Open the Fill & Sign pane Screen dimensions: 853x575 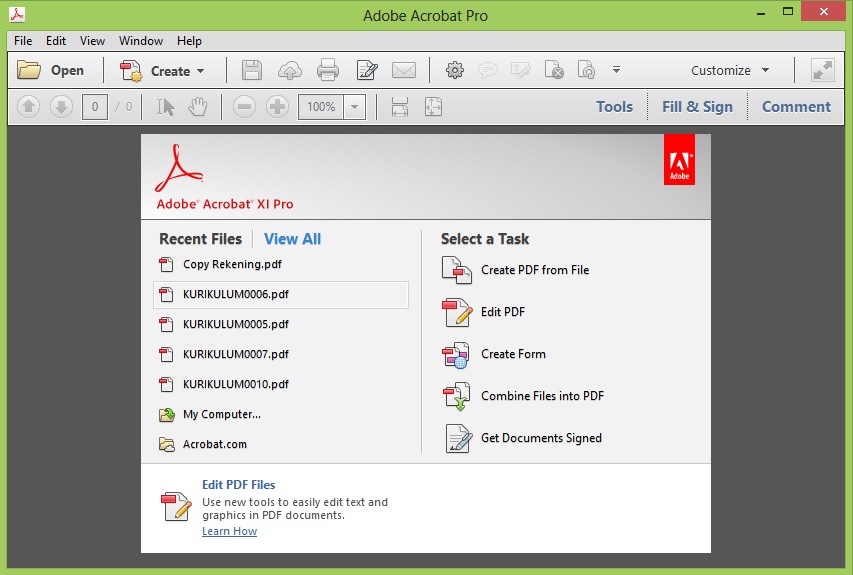click(x=697, y=107)
